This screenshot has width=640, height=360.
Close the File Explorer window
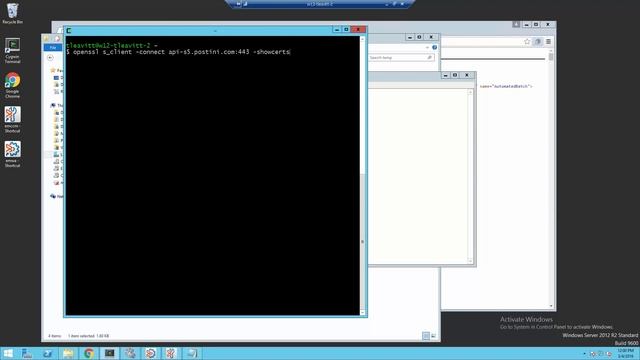coord(431,37)
